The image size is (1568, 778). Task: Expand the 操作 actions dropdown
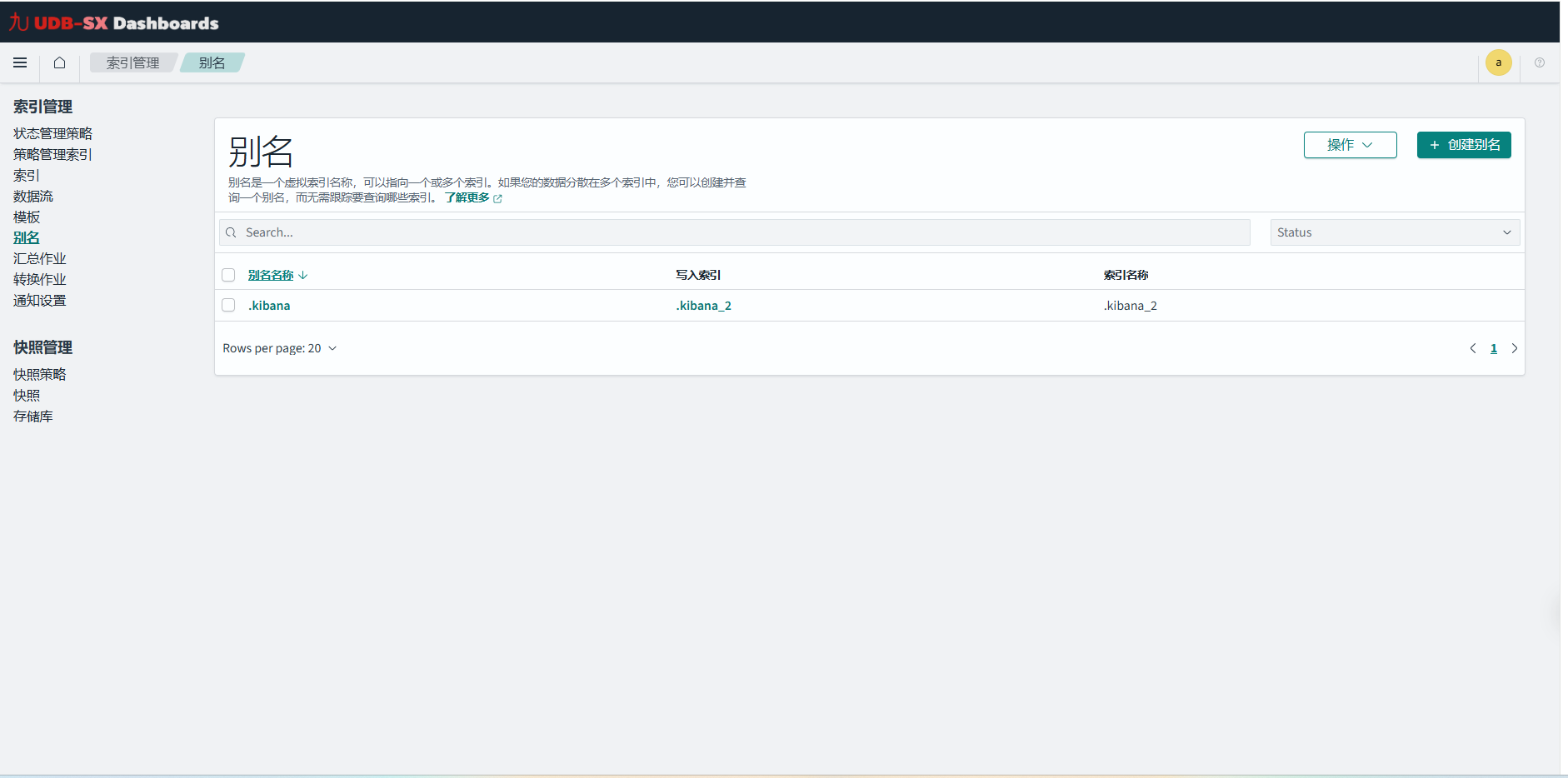pos(1350,145)
